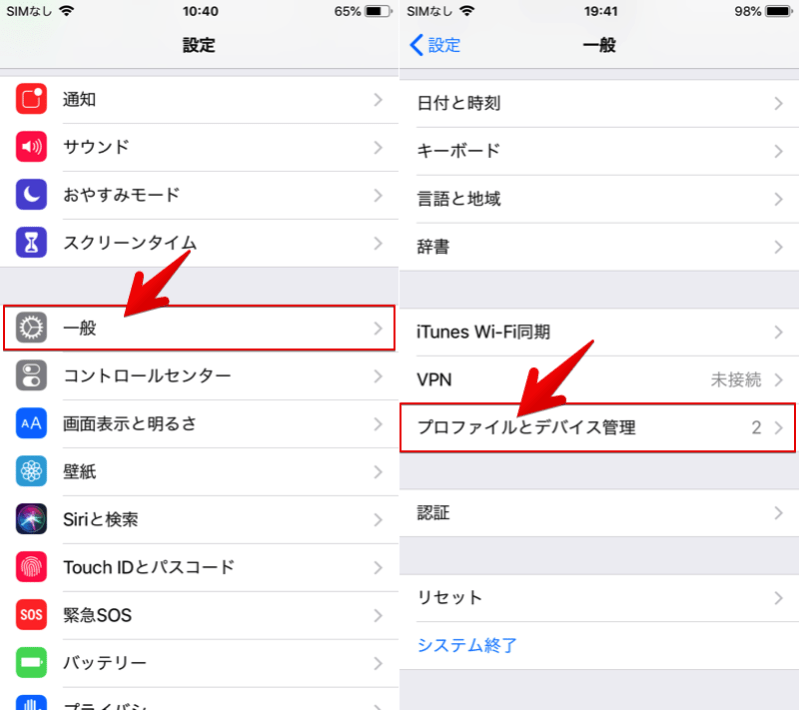
Task: Tap the General (一般) gear icon
Action: click(30, 327)
